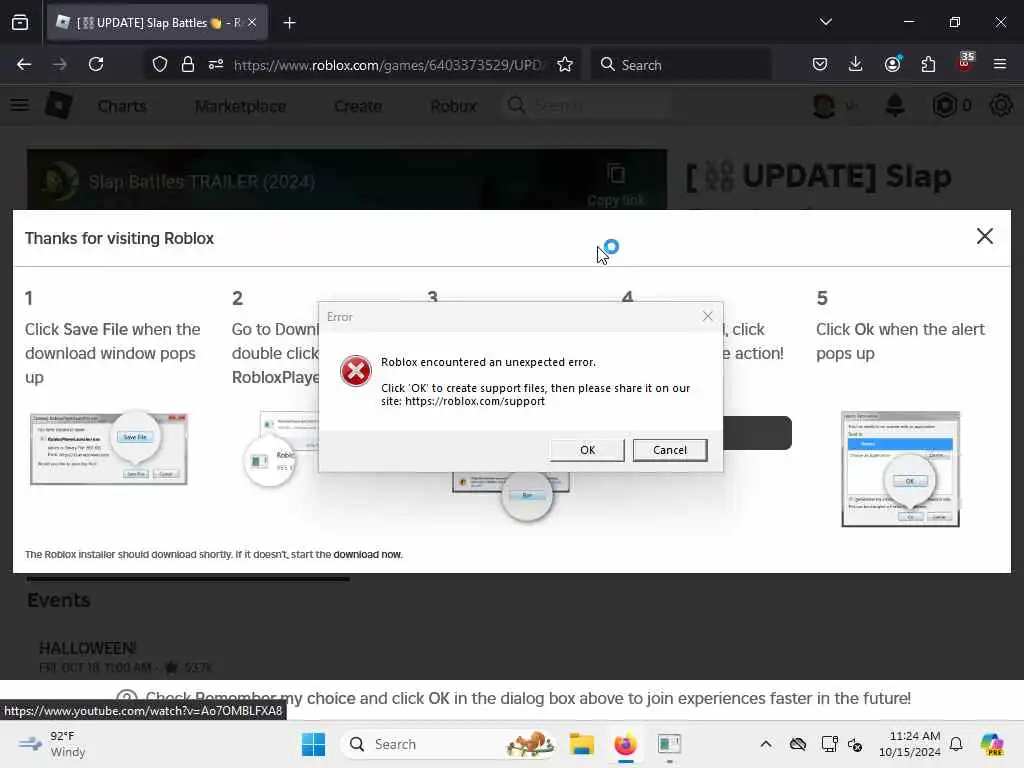This screenshot has height=768, width=1024.
Task: Open the Marketplace nav item
Action: point(240,106)
